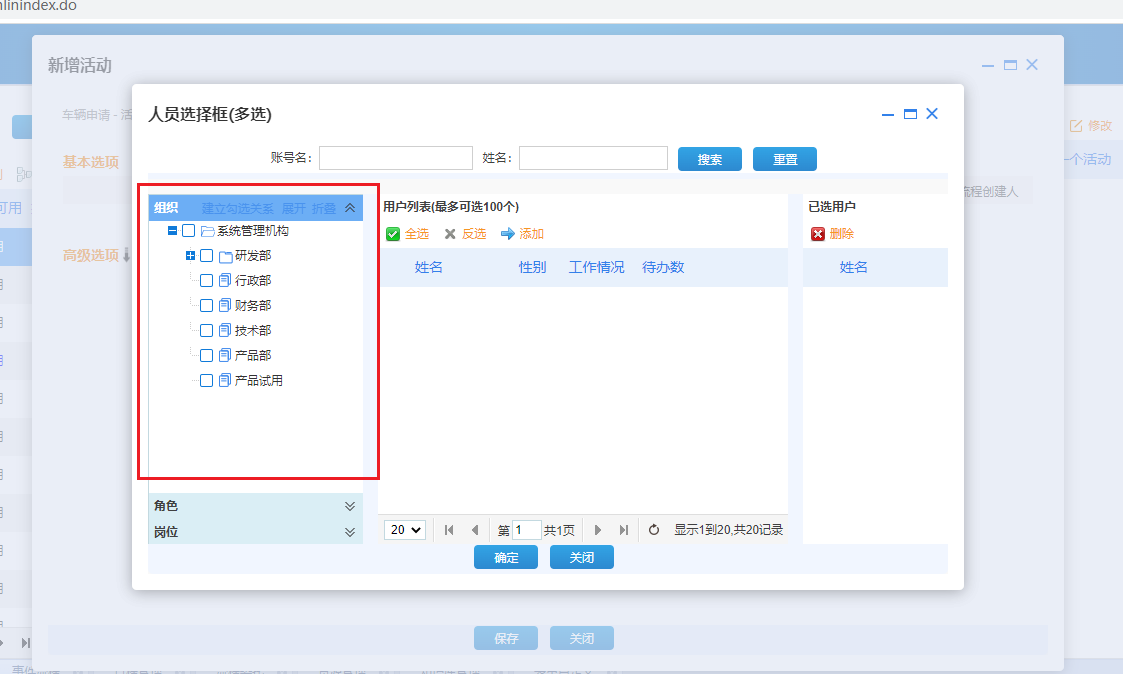Image resolution: width=1123 pixels, height=674 pixels.
Task: Go to first page in pager
Action: [x=449, y=530]
